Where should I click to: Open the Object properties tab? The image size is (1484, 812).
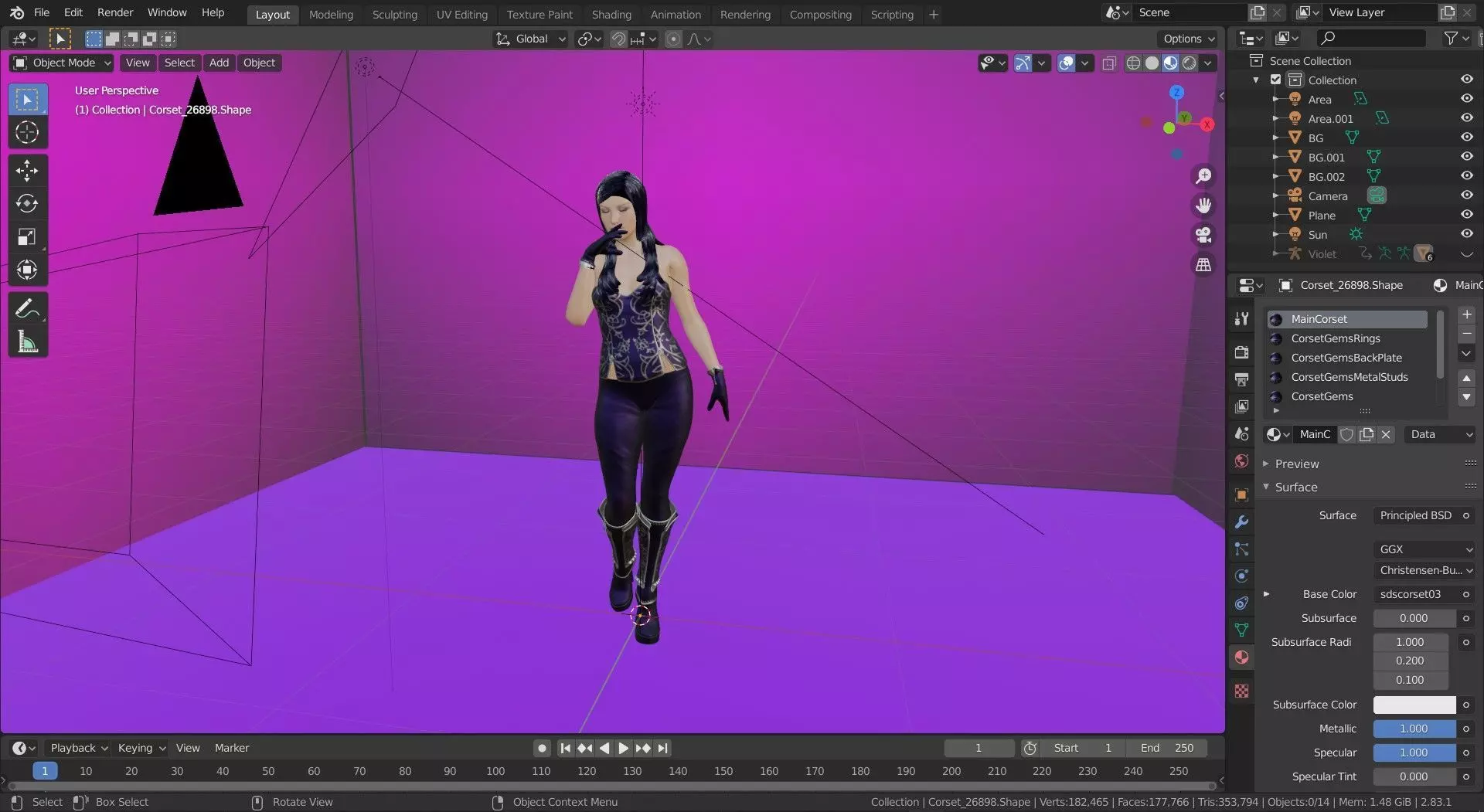(x=1241, y=495)
